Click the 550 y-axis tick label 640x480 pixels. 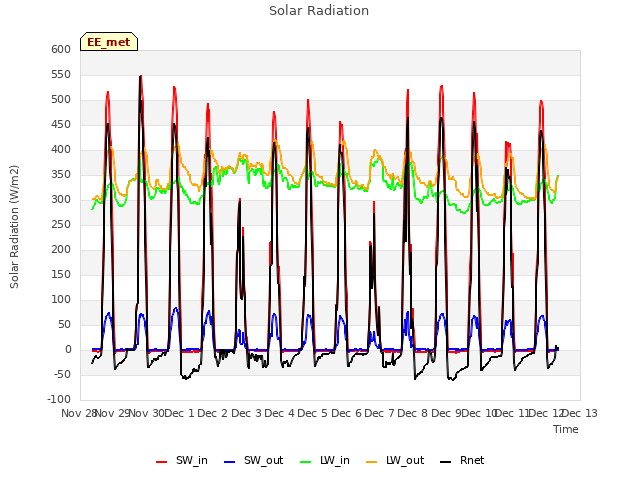pyautogui.click(x=61, y=74)
